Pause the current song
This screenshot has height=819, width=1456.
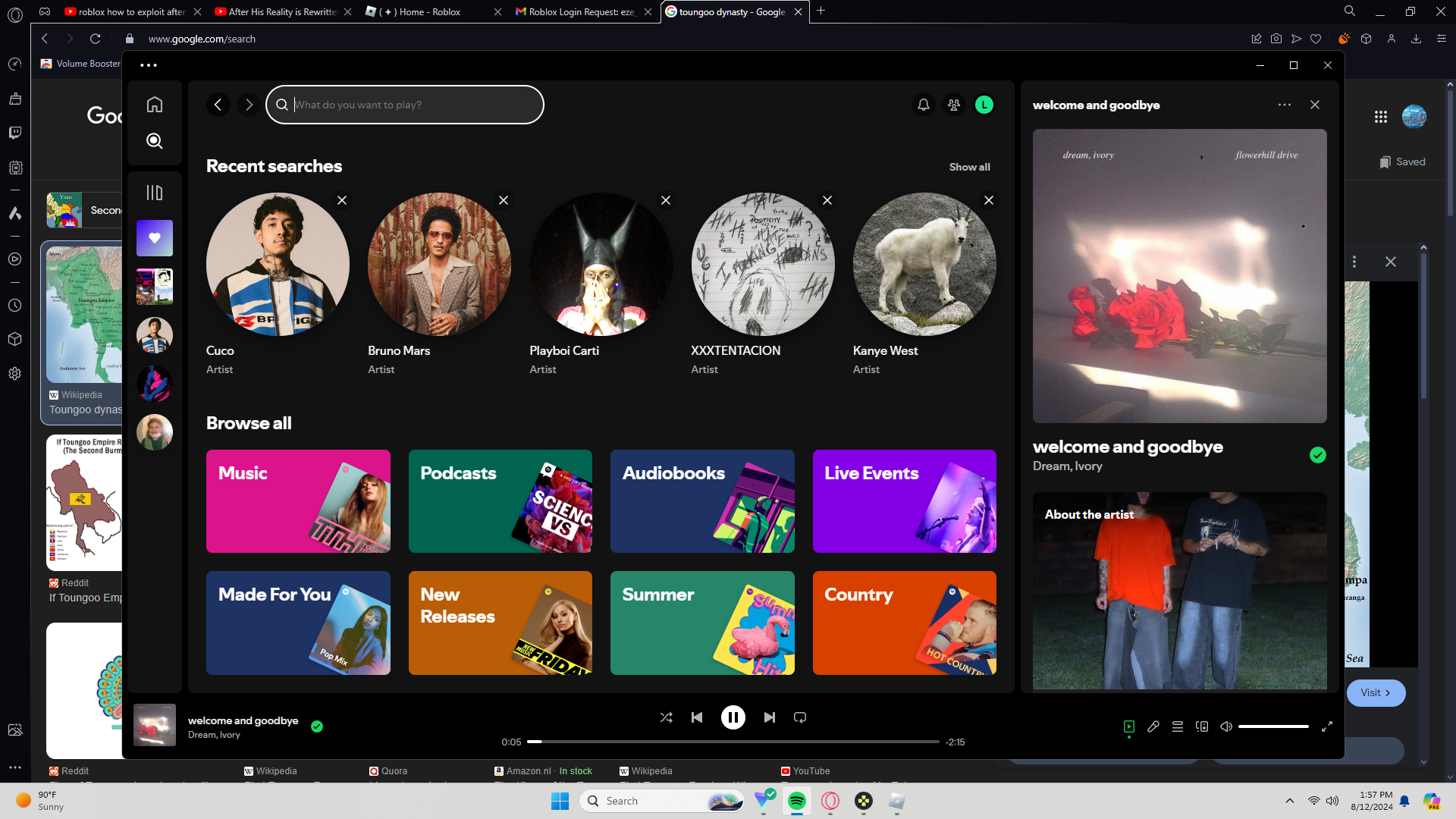pyautogui.click(x=733, y=717)
